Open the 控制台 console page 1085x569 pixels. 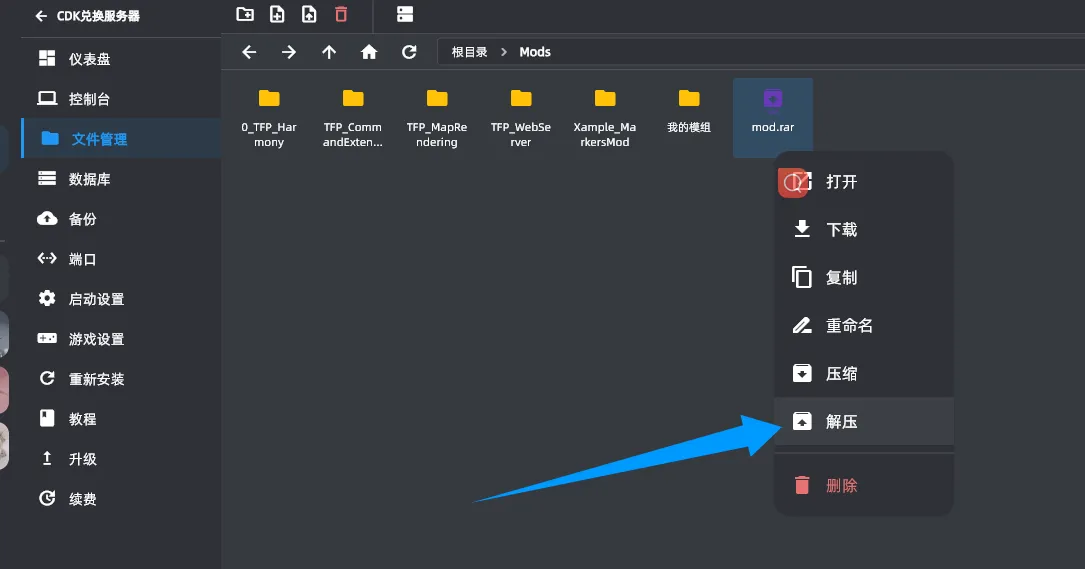121,99
